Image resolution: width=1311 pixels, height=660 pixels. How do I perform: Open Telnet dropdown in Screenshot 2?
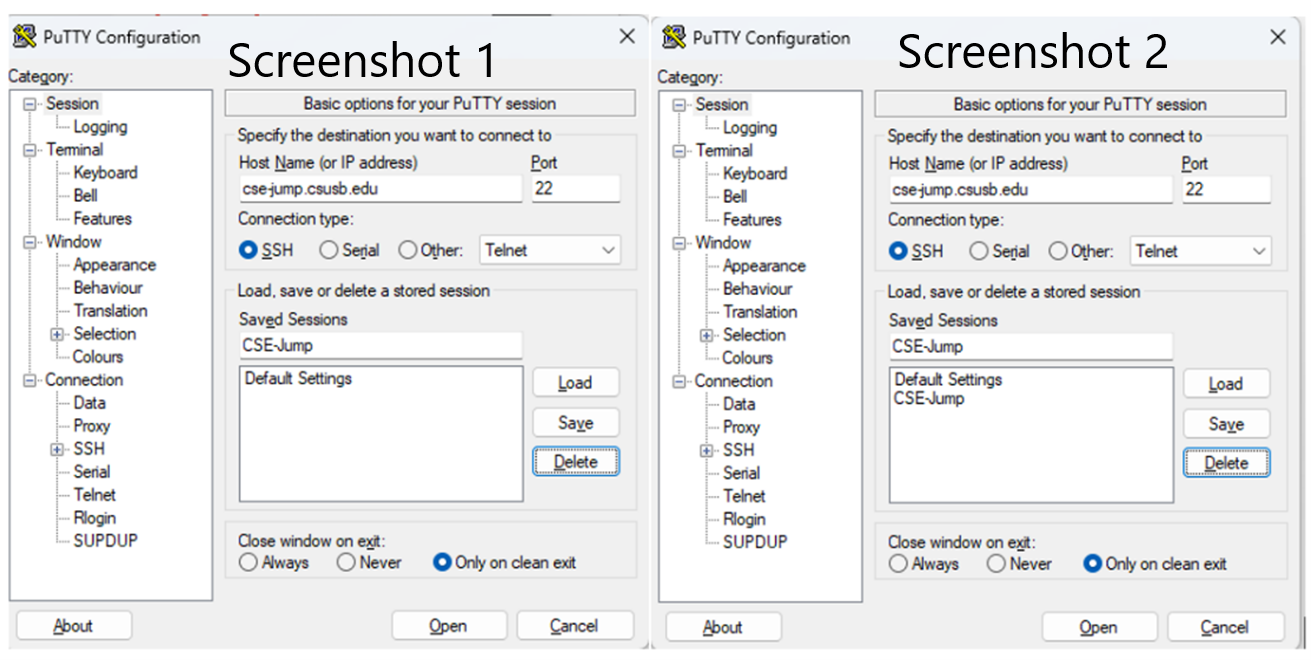pyautogui.click(x=1200, y=252)
